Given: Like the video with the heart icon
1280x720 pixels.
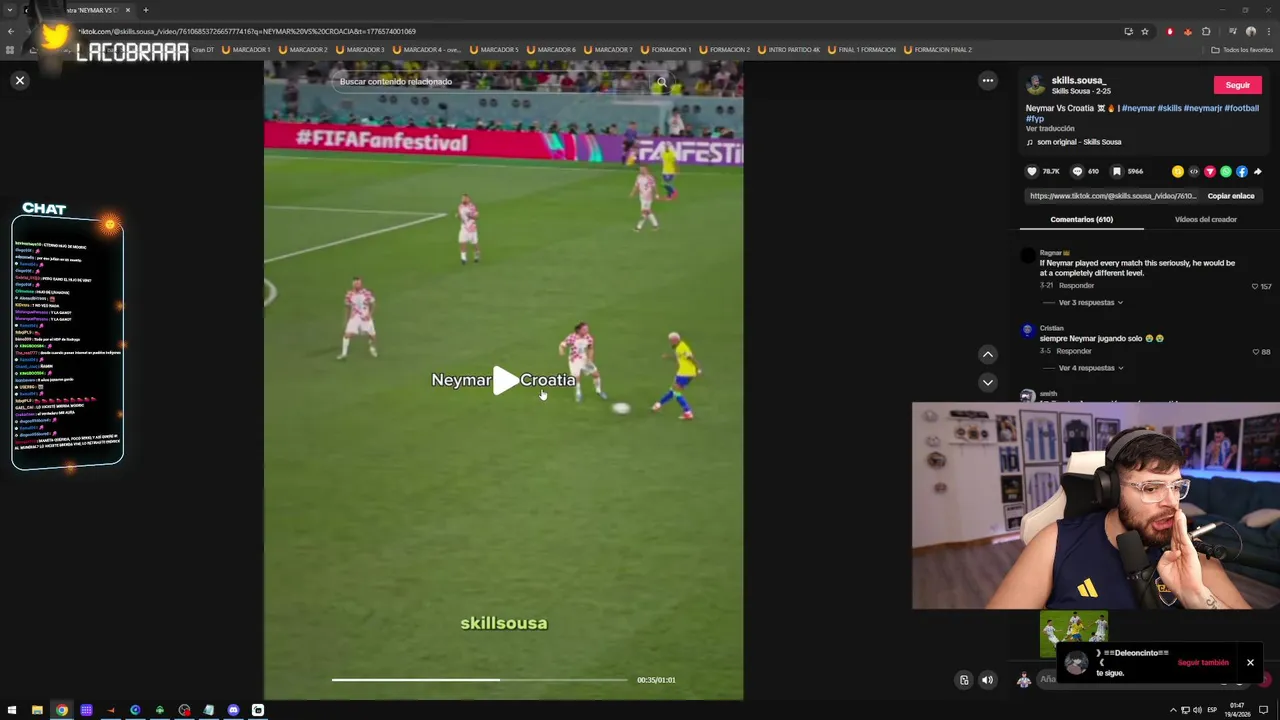Looking at the screenshot, I should point(1032,171).
